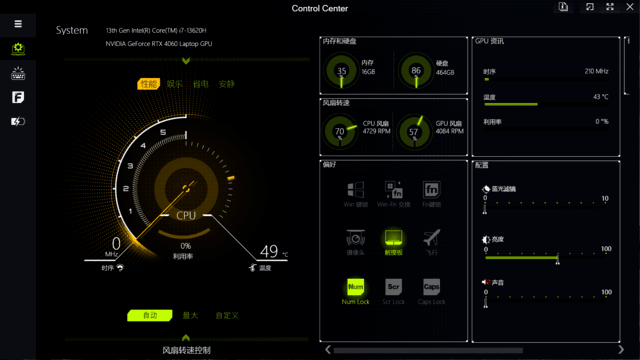The height and width of the screenshot is (360, 640).
Task: Open the user manual icon in the title bar
Action: (x=563, y=7)
